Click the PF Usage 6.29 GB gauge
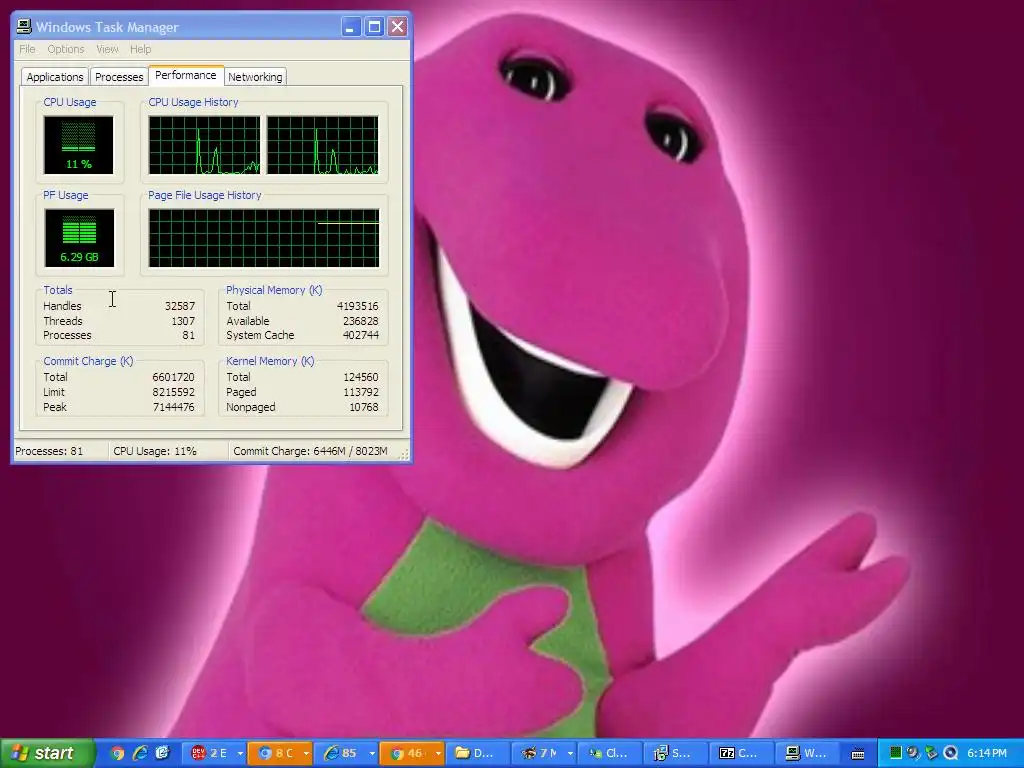The height and width of the screenshot is (768, 1024). tap(79, 238)
